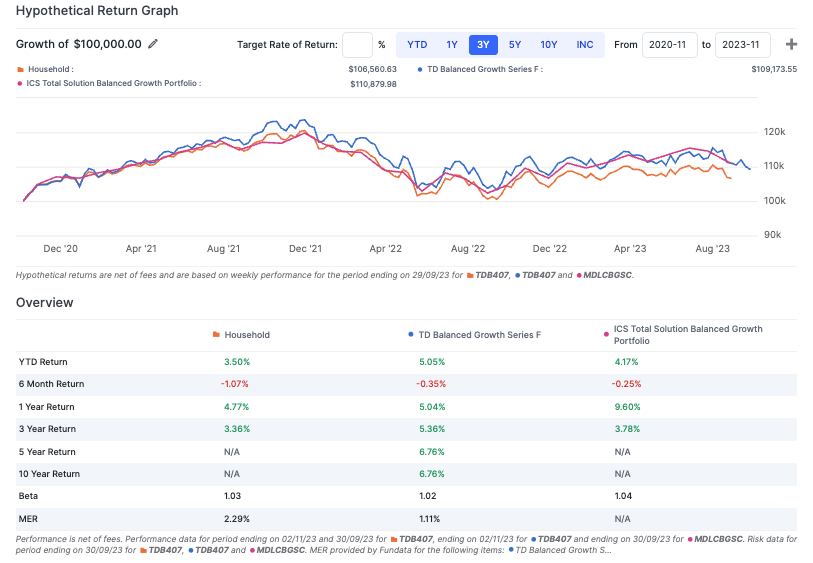Click the $100,000.00 growth amount

tap(107, 44)
